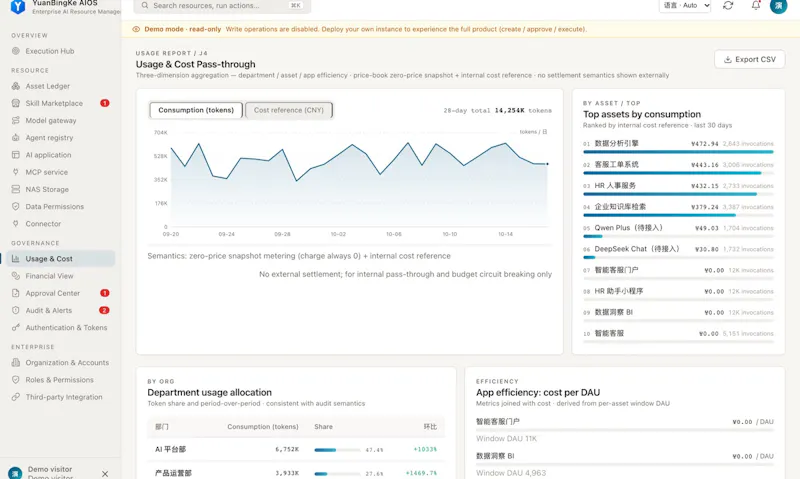Export CSV report
800x479 pixels.
click(749, 60)
